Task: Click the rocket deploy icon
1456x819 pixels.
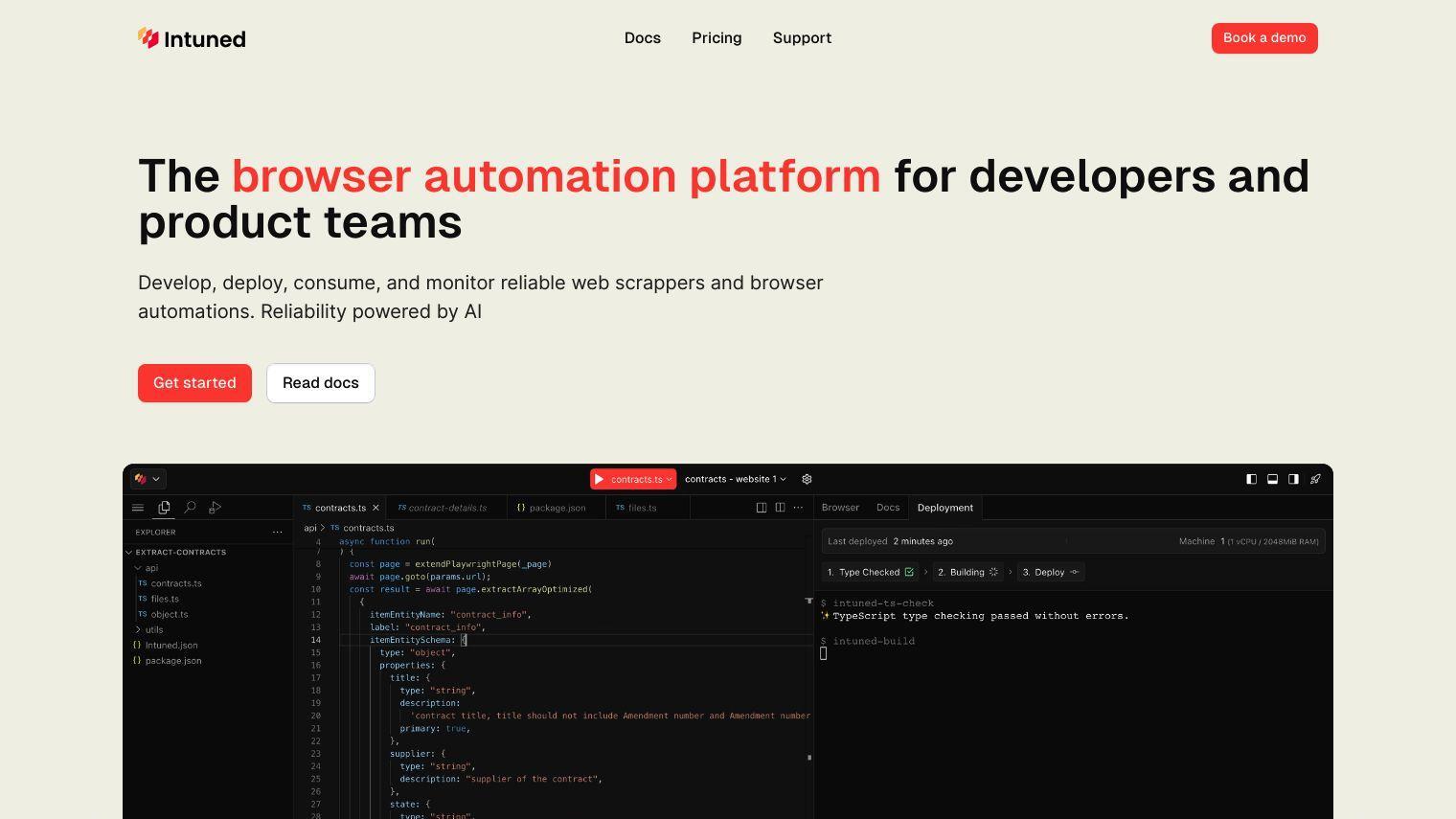Action: click(1315, 479)
